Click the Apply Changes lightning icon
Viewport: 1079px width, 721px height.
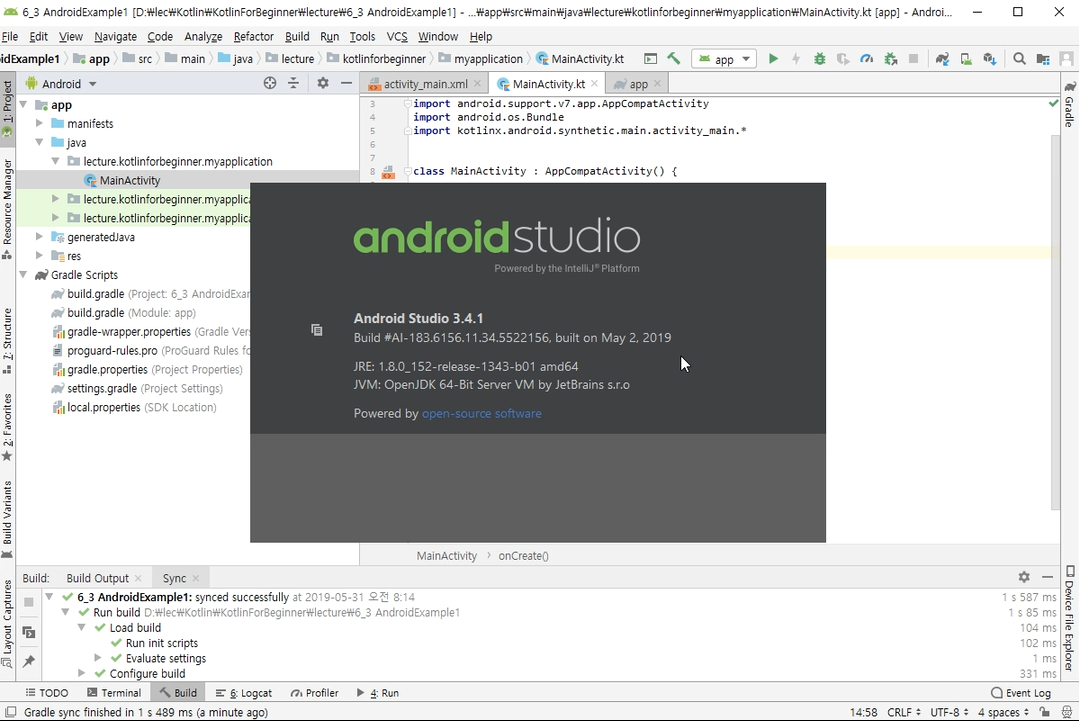tap(796, 59)
